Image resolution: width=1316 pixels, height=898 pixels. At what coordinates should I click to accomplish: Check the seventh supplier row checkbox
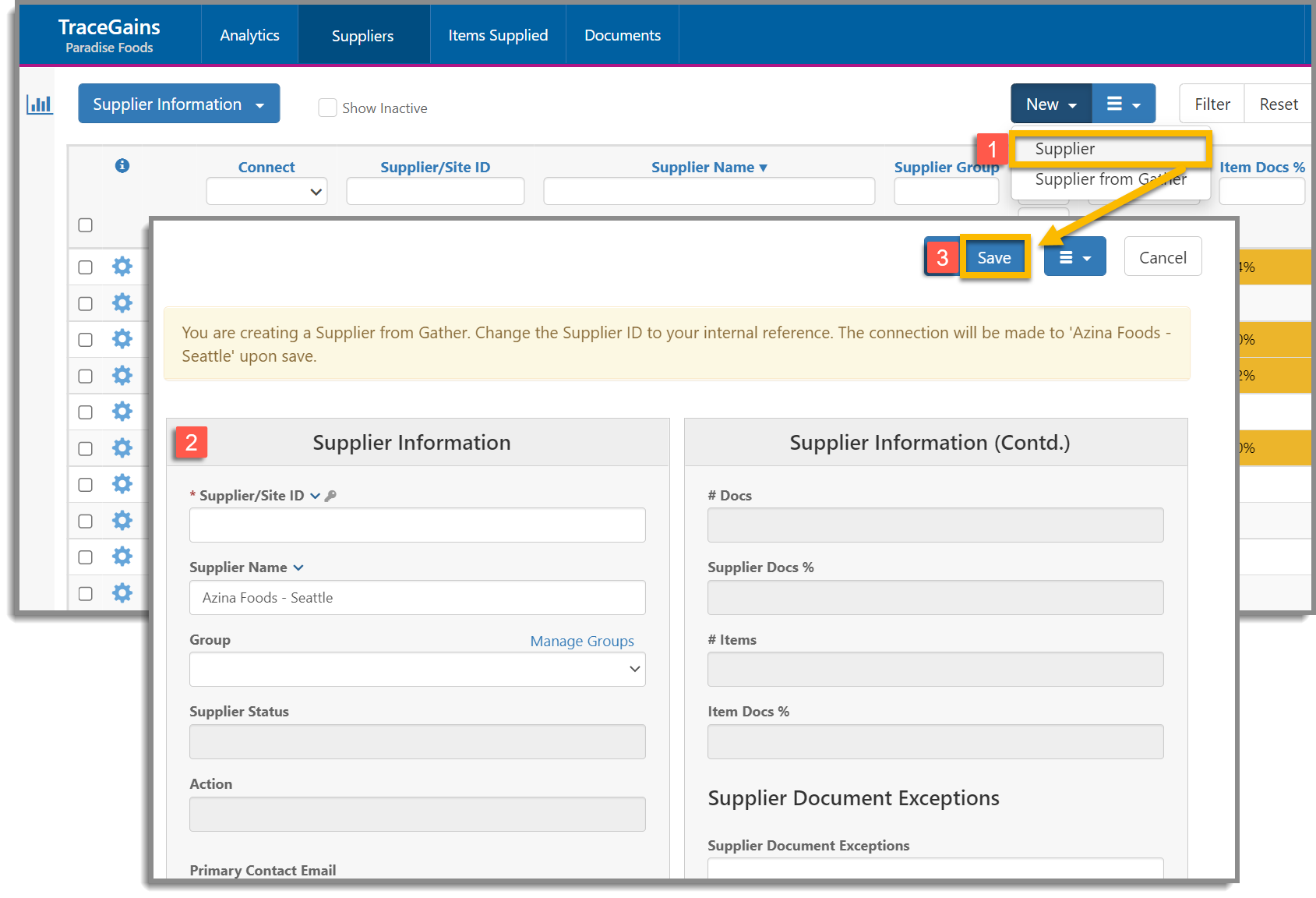pyautogui.click(x=86, y=485)
